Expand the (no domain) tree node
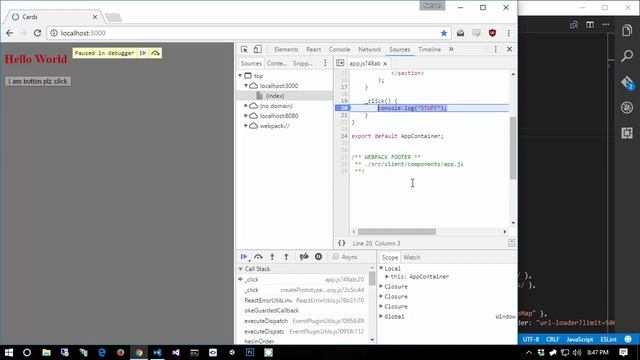 [246, 106]
